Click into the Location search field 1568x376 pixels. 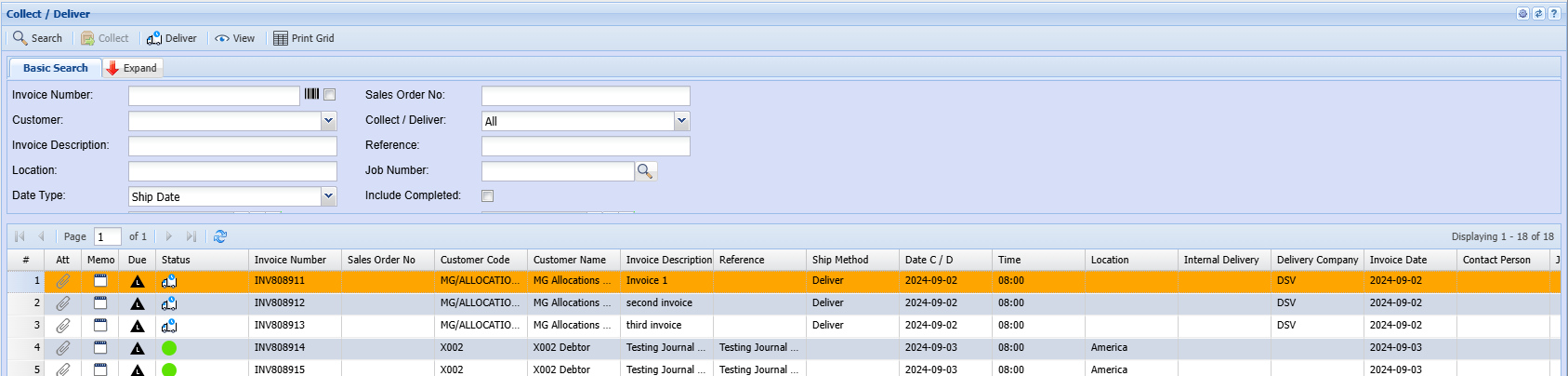pyautogui.click(x=232, y=171)
